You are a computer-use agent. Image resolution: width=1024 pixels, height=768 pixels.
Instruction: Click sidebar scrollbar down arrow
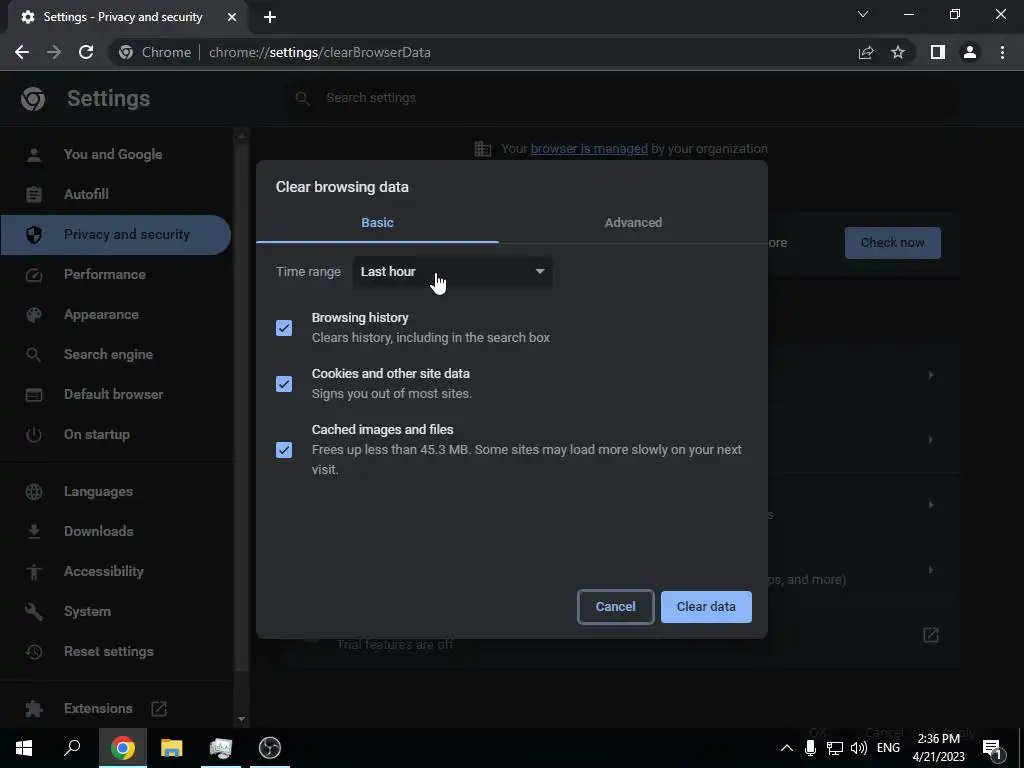[x=242, y=719]
